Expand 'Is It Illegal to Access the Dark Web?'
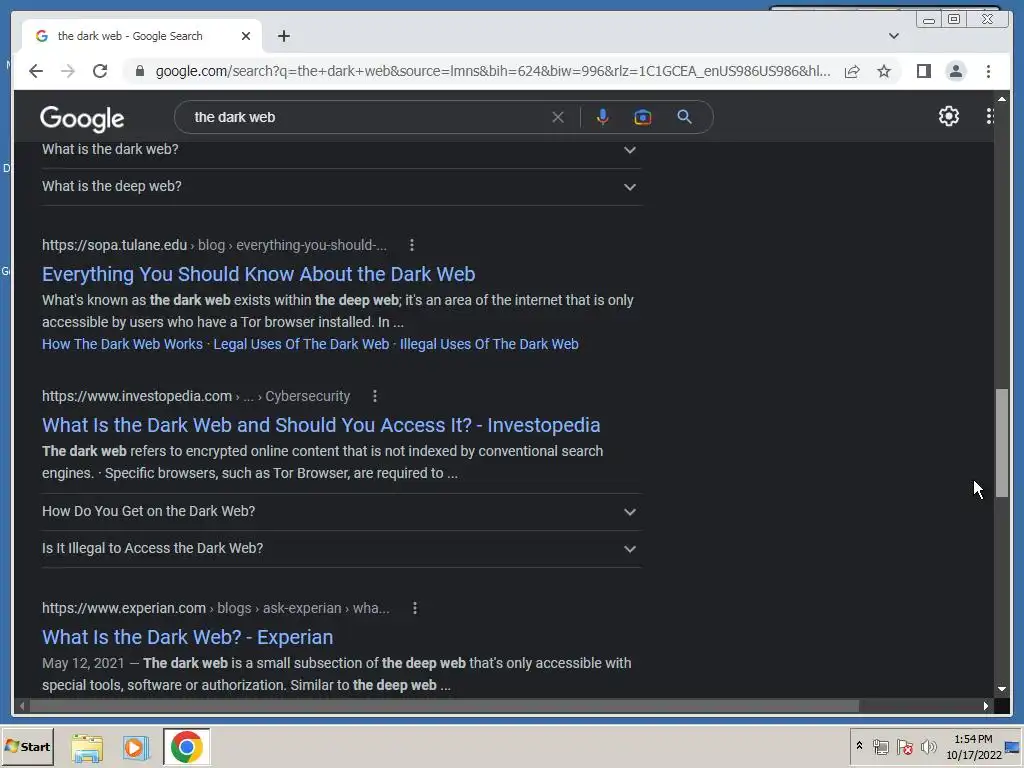The width and height of the screenshot is (1024, 768). point(341,549)
